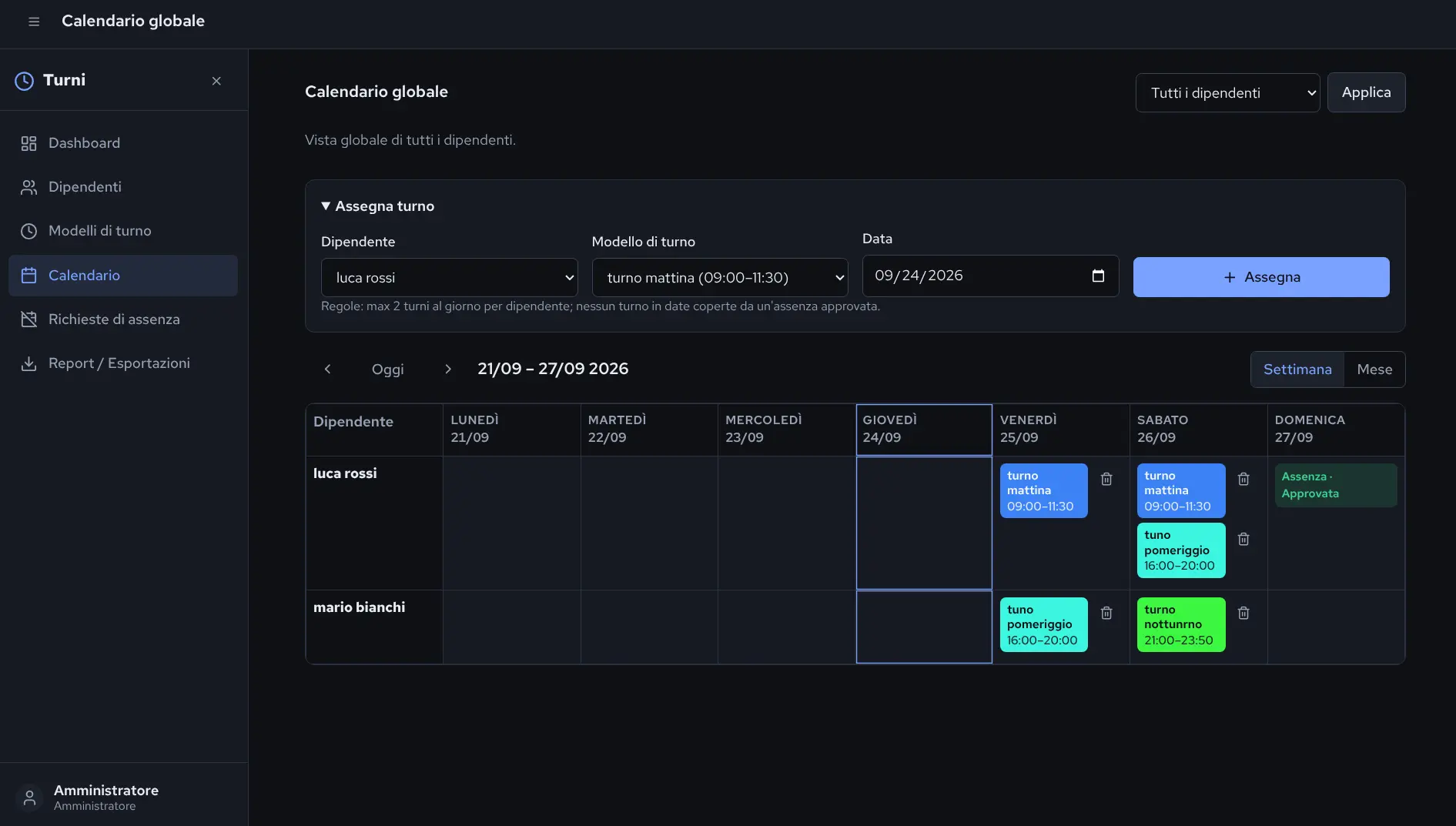
Task: Close the Turni sidebar with the X
Action: click(x=216, y=81)
